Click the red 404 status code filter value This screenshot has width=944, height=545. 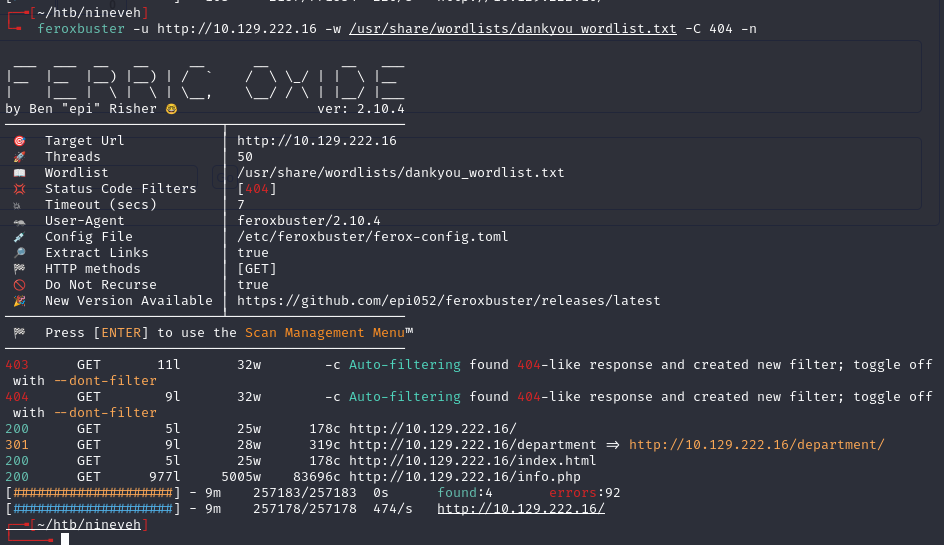[257, 189]
